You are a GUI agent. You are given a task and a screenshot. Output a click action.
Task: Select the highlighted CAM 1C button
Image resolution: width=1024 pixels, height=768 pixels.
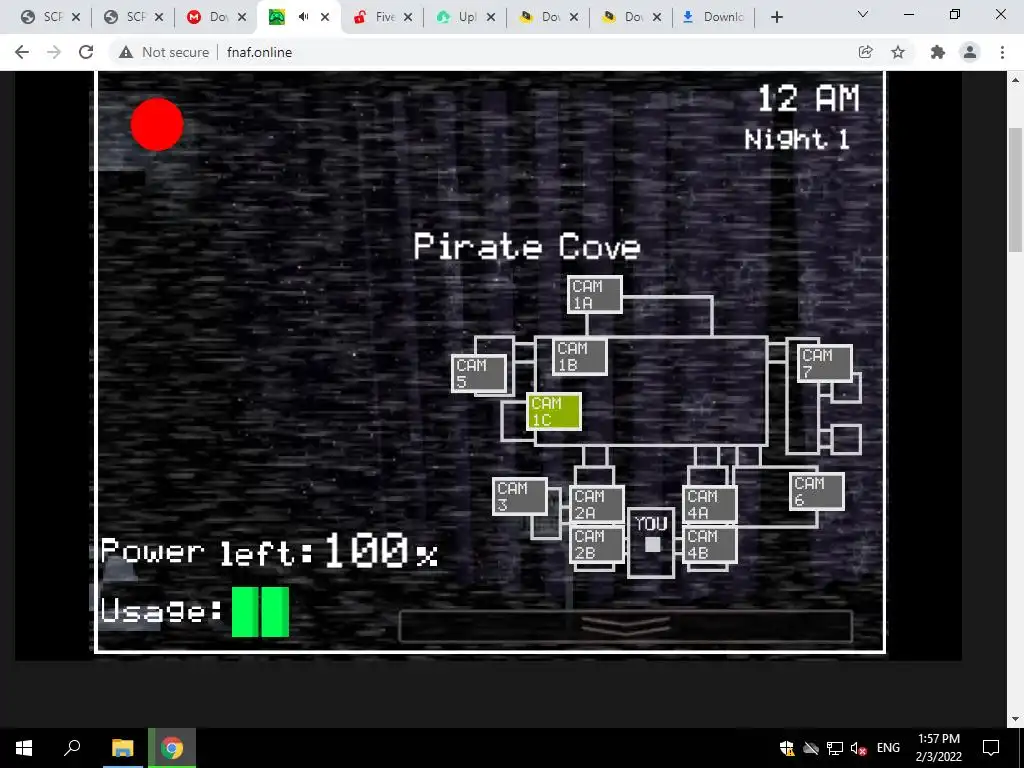coord(554,411)
